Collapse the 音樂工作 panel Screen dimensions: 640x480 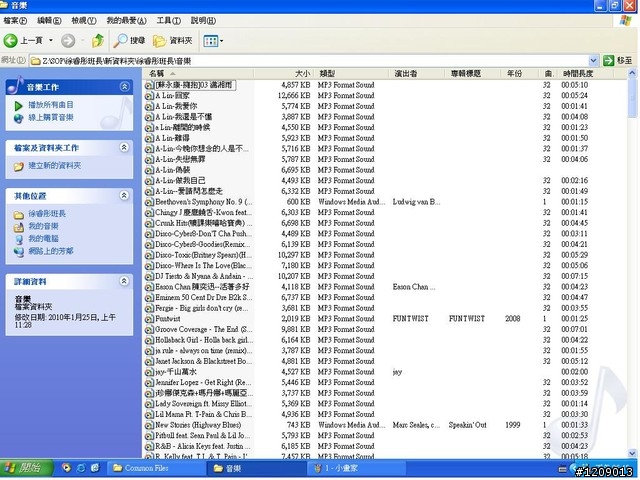(x=124, y=87)
